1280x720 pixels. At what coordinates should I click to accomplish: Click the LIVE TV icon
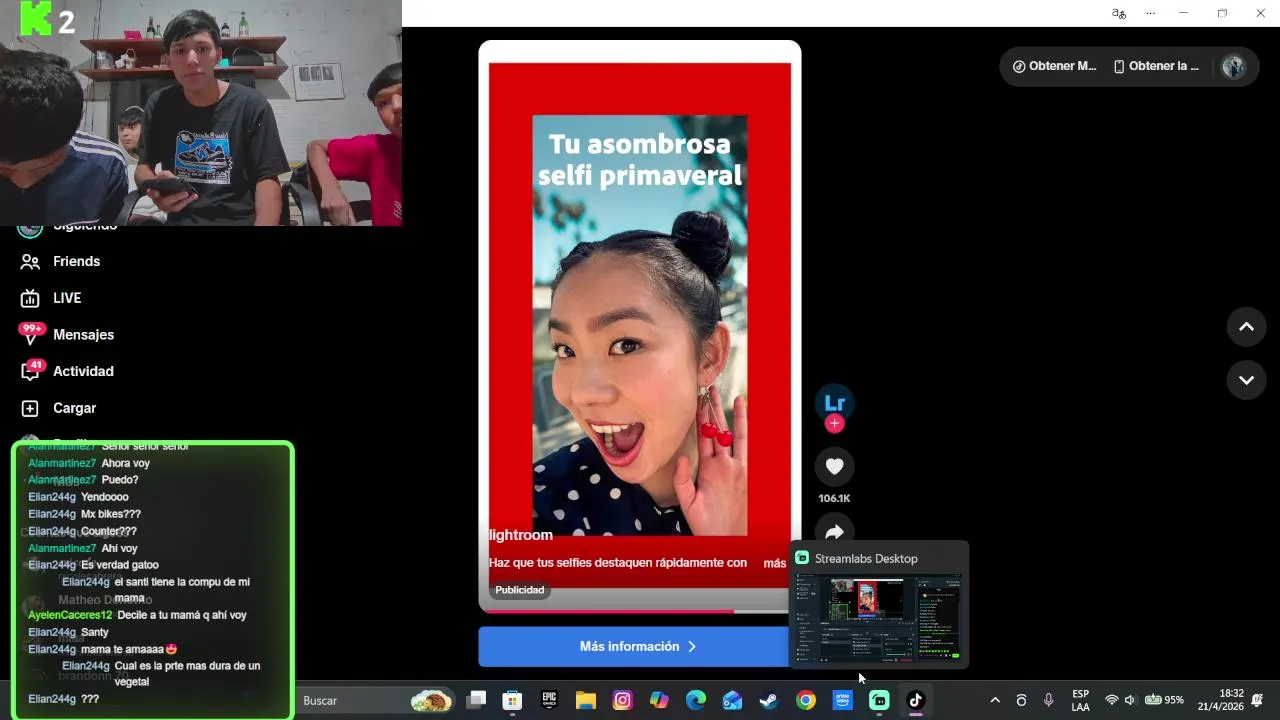pos(30,298)
